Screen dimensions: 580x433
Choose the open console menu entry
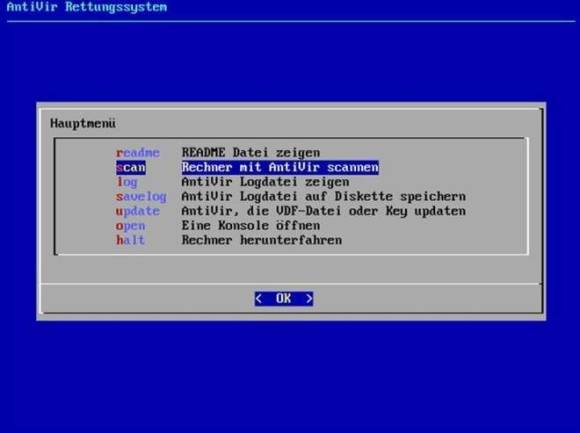pyautogui.click(x=130, y=226)
